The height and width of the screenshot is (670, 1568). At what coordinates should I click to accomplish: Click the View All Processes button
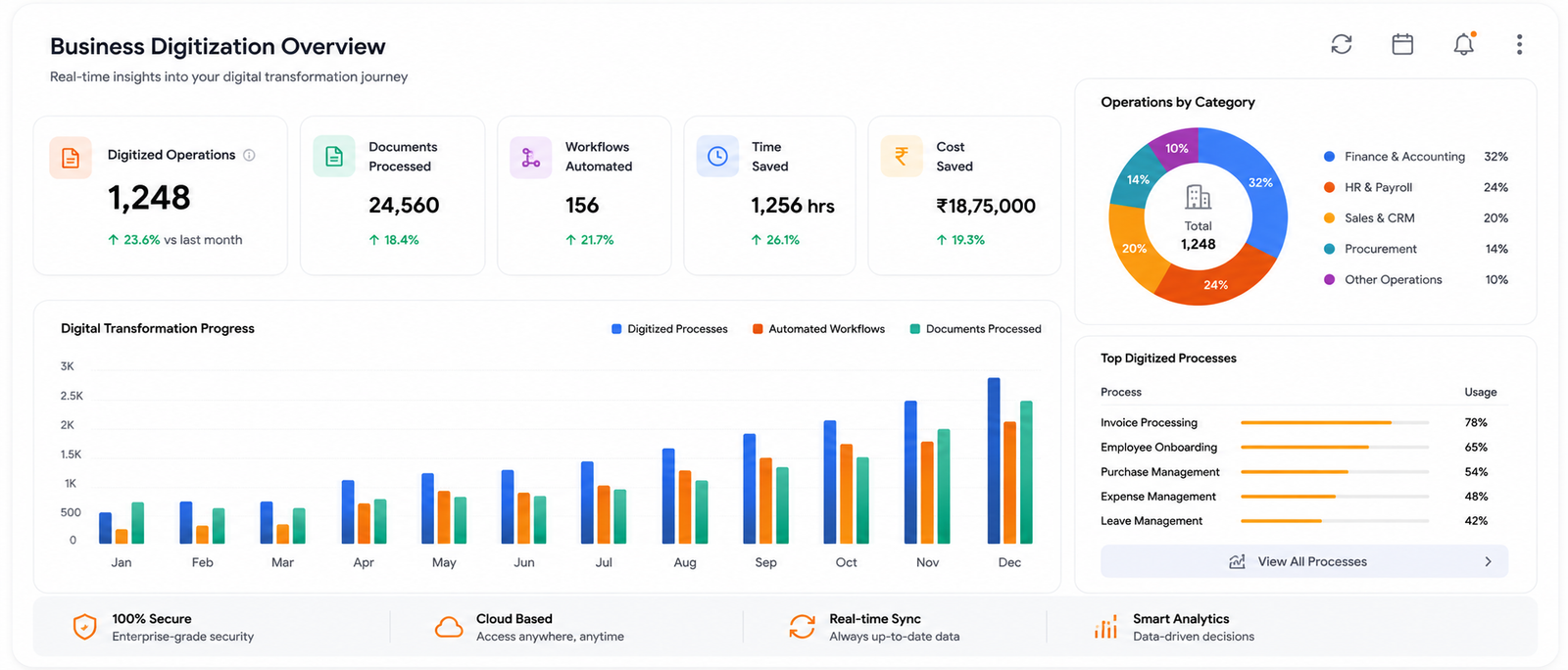coord(1303,561)
